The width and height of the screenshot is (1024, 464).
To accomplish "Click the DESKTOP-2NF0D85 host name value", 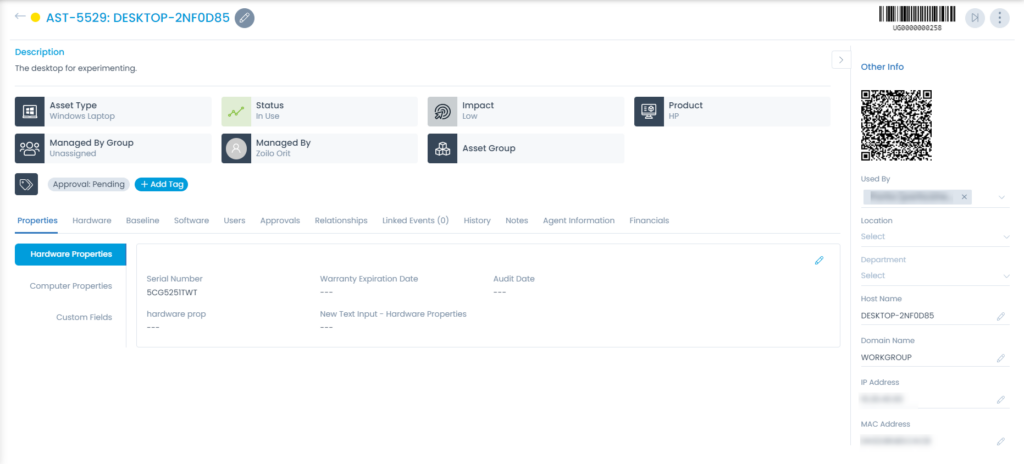I will point(897,316).
